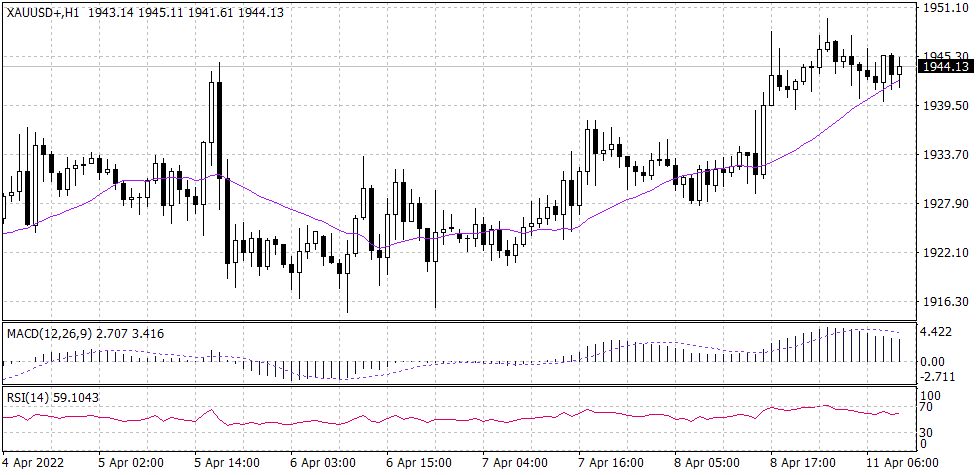Screen dimensions: 980x475
Task: Click the 1922.10 price axis label
Action: tap(944, 252)
